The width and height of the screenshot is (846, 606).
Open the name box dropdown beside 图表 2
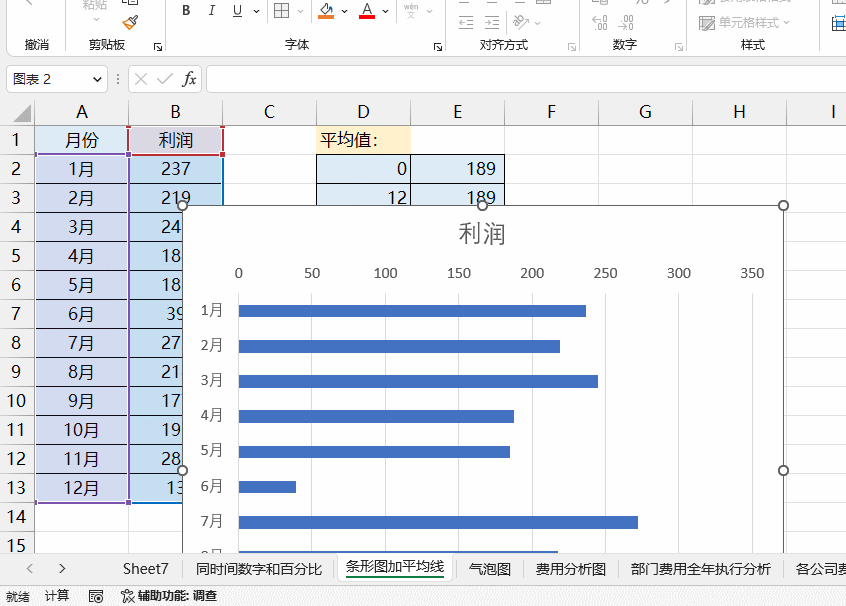[x=97, y=79]
